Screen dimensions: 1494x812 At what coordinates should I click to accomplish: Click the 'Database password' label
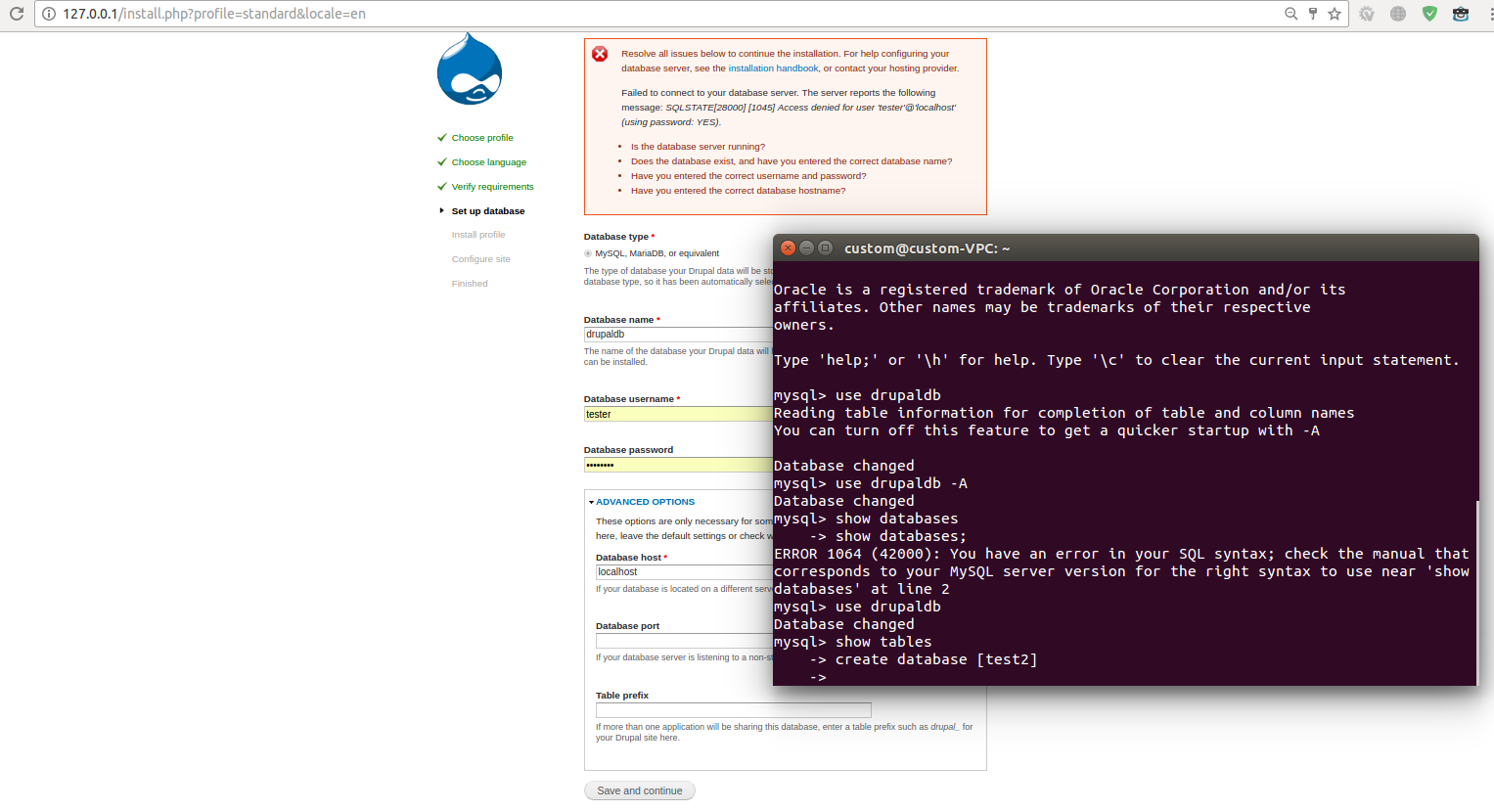click(628, 450)
